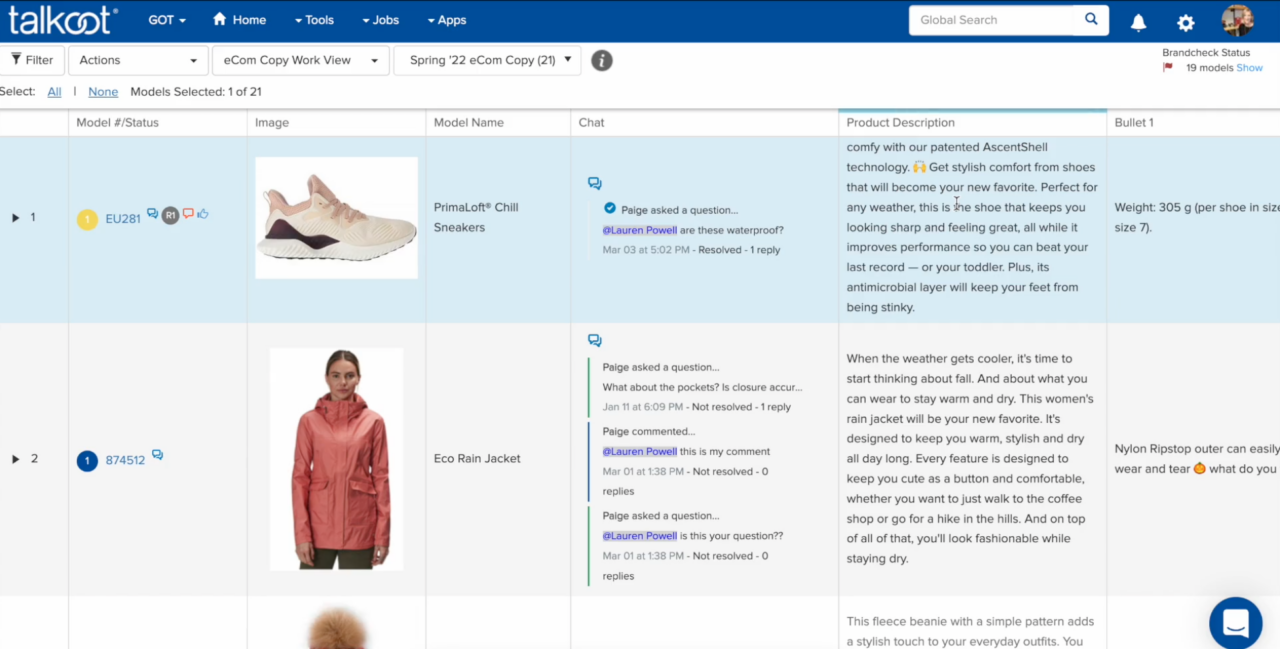Click None to deselect all models

tap(103, 91)
